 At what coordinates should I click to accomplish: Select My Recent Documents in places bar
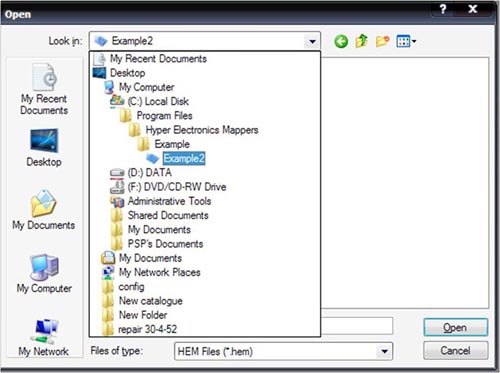click(x=44, y=89)
